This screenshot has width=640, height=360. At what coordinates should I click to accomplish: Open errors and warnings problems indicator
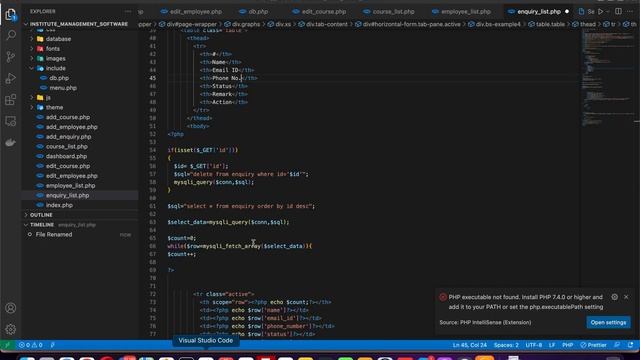tap(31, 345)
